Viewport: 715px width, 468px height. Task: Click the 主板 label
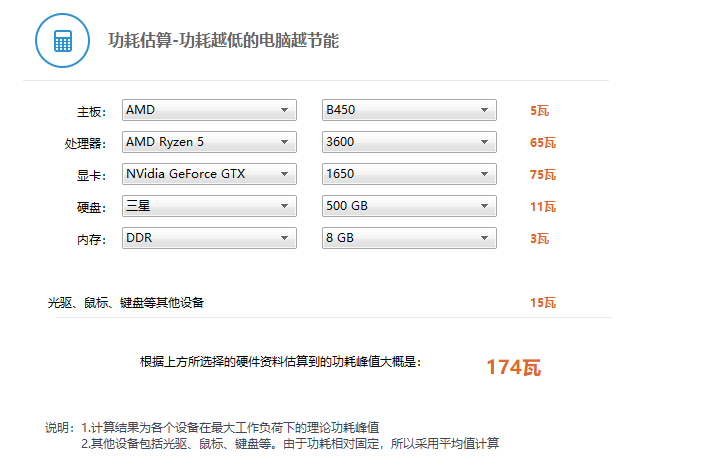(90, 111)
